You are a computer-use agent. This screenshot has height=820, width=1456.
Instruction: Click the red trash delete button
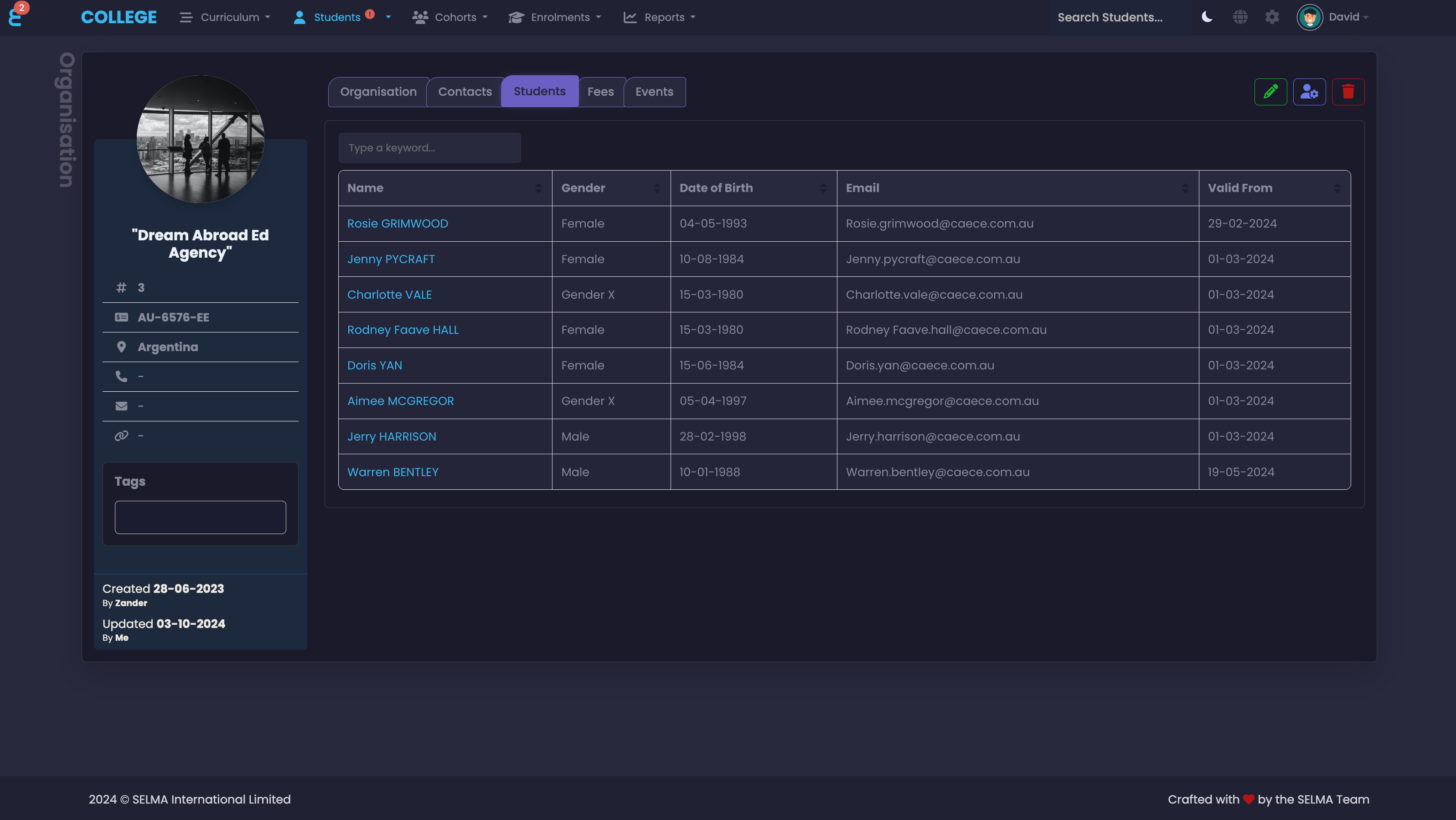(x=1348, y=92)
